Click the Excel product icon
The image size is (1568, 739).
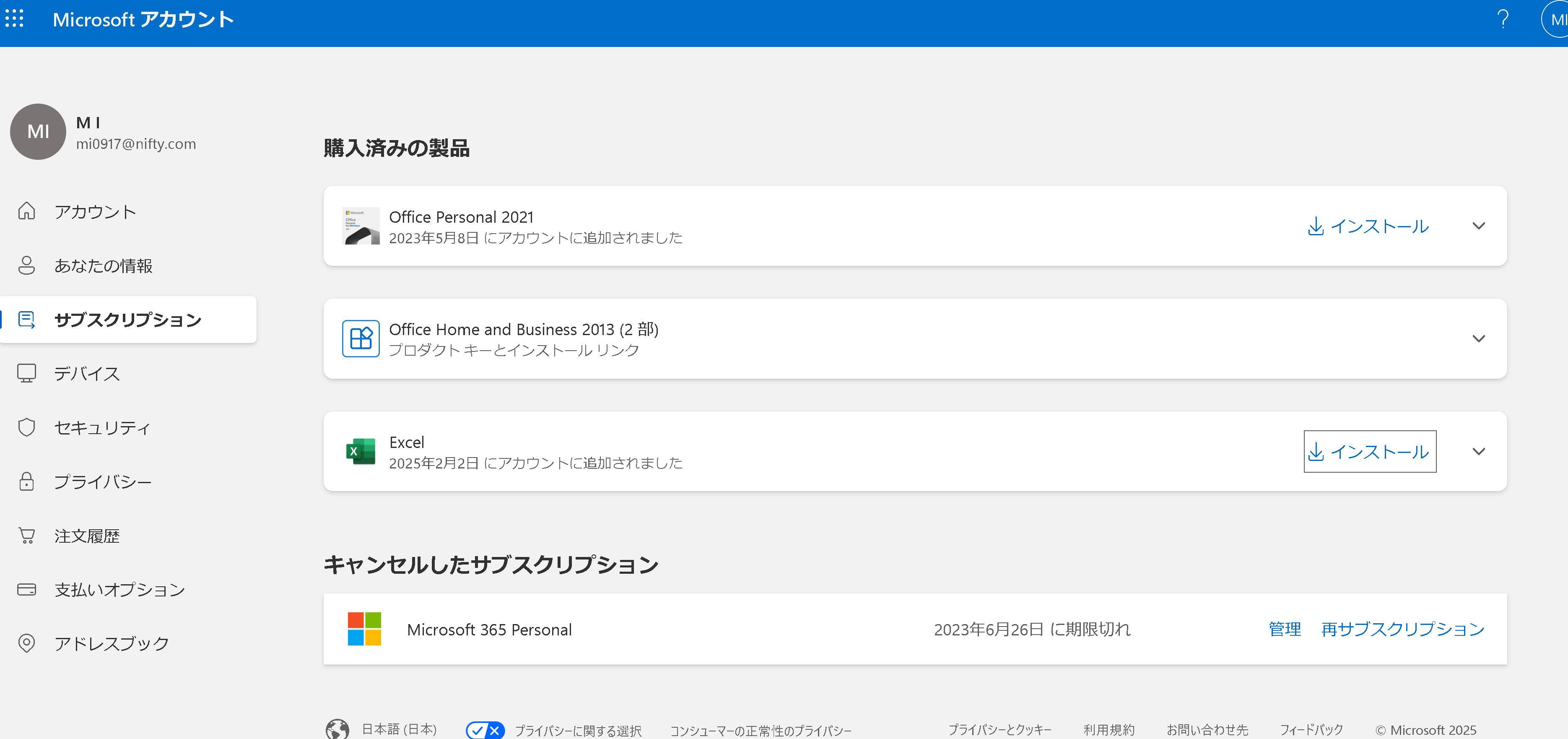click(361, 451)
